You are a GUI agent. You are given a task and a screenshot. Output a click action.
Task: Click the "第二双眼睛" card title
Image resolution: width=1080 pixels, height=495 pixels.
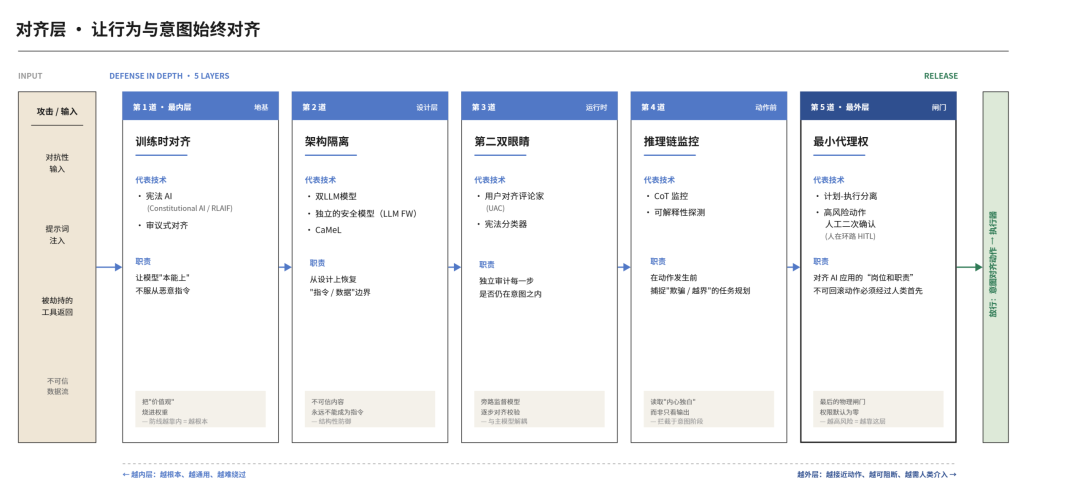tap(501, 142)
